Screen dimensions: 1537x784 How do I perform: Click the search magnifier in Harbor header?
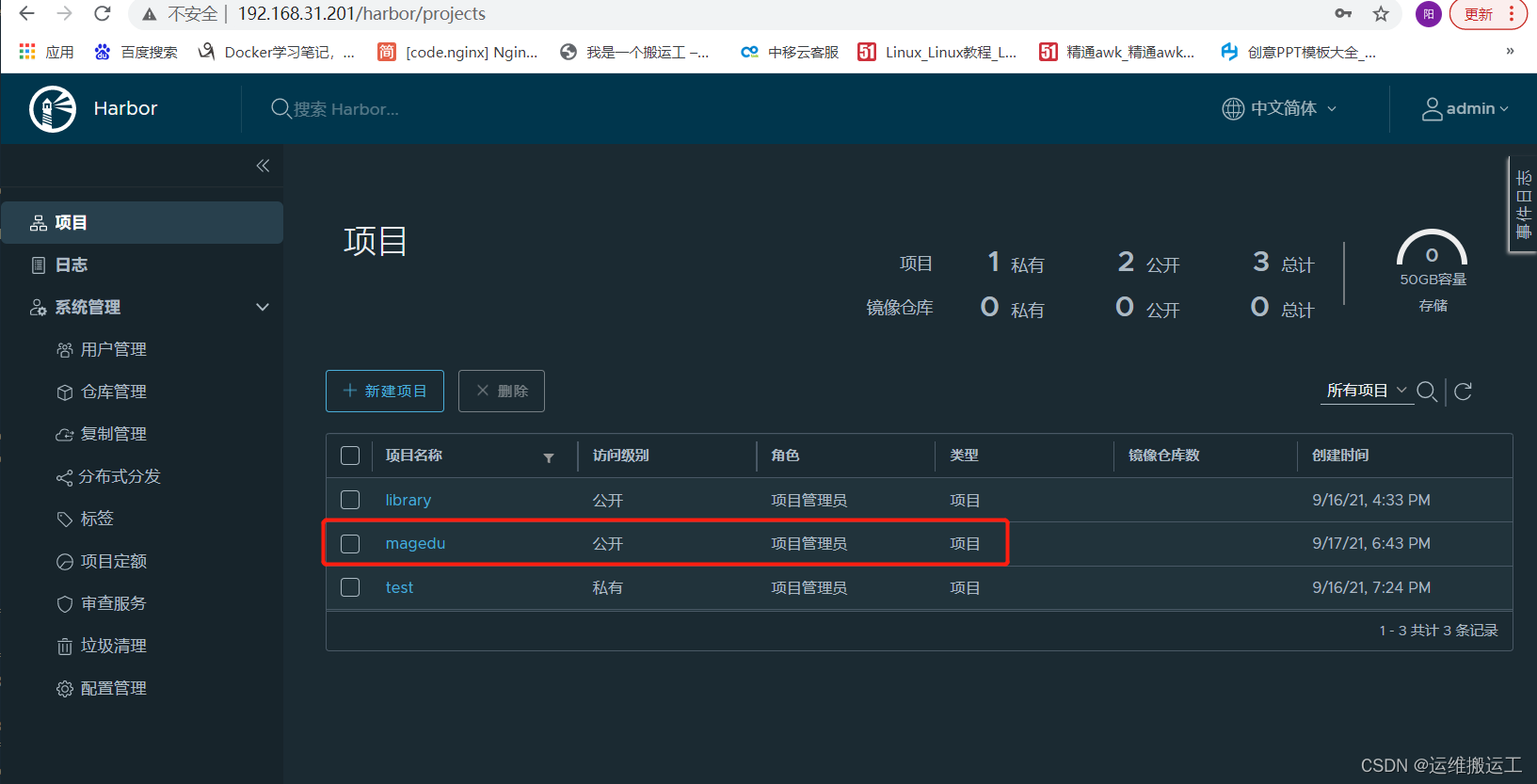[280, 109]
